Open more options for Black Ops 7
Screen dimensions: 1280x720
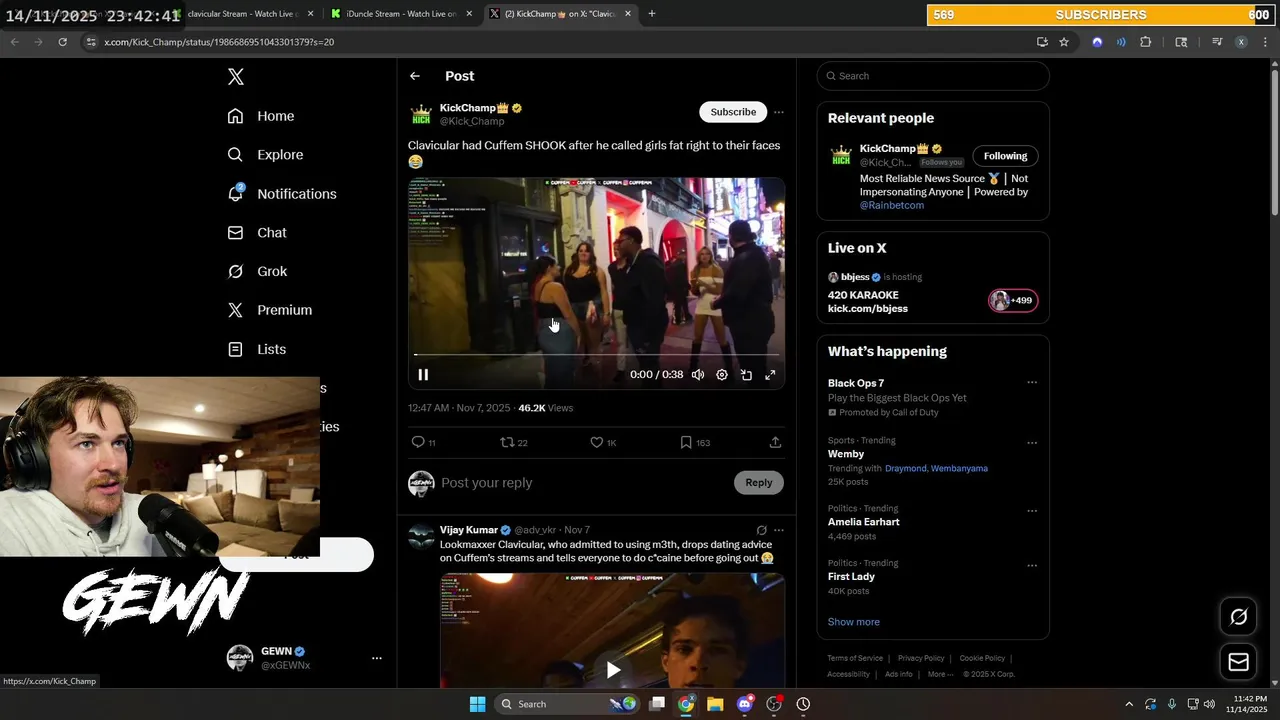[1032, 382]
